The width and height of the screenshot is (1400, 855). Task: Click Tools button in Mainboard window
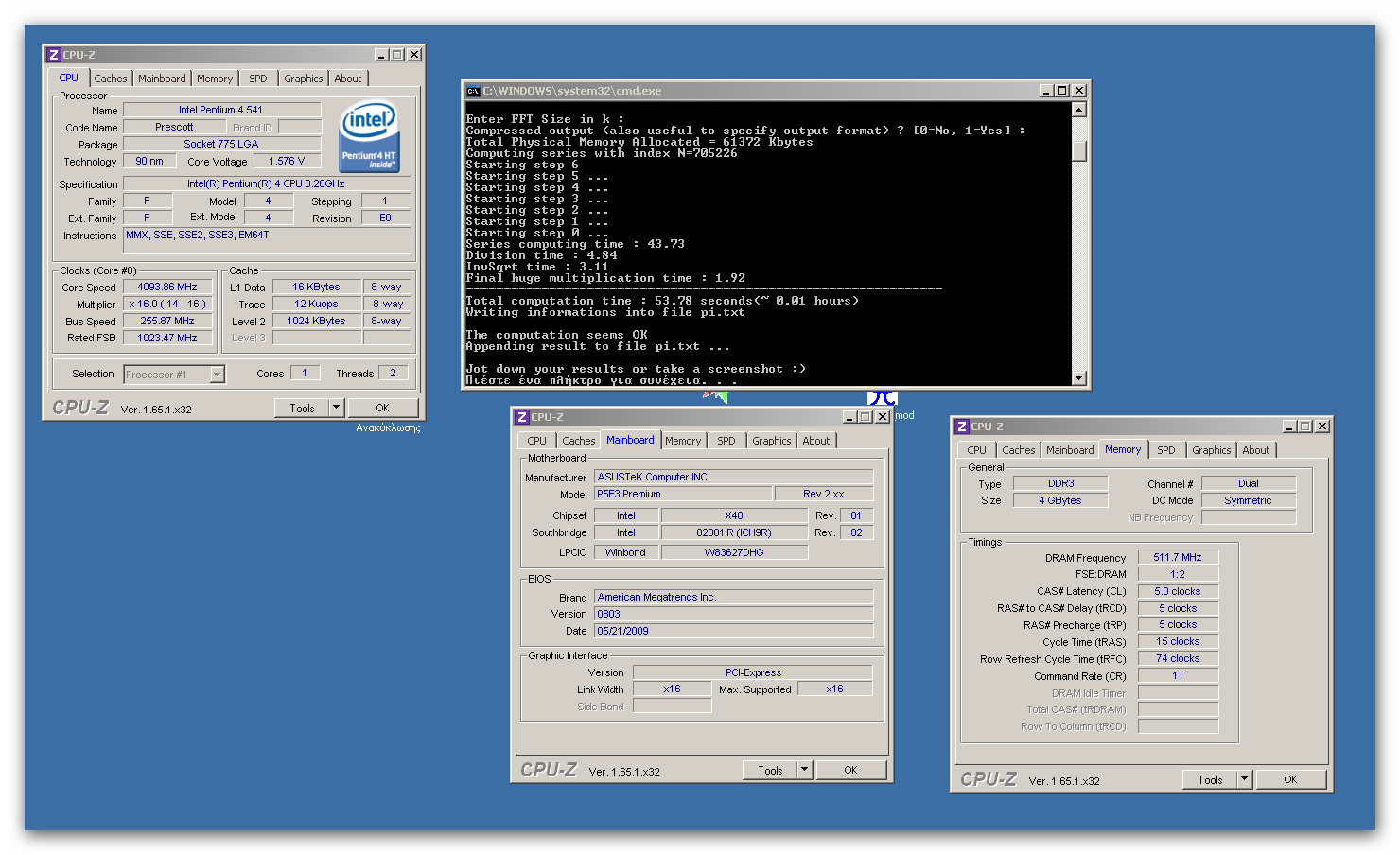tap(770, 770)
